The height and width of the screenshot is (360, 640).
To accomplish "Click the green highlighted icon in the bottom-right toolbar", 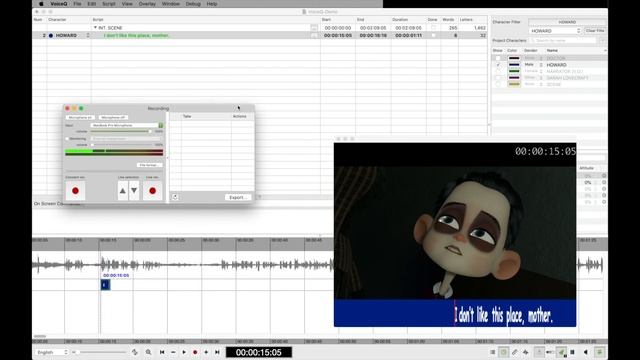I will (562, 352).
